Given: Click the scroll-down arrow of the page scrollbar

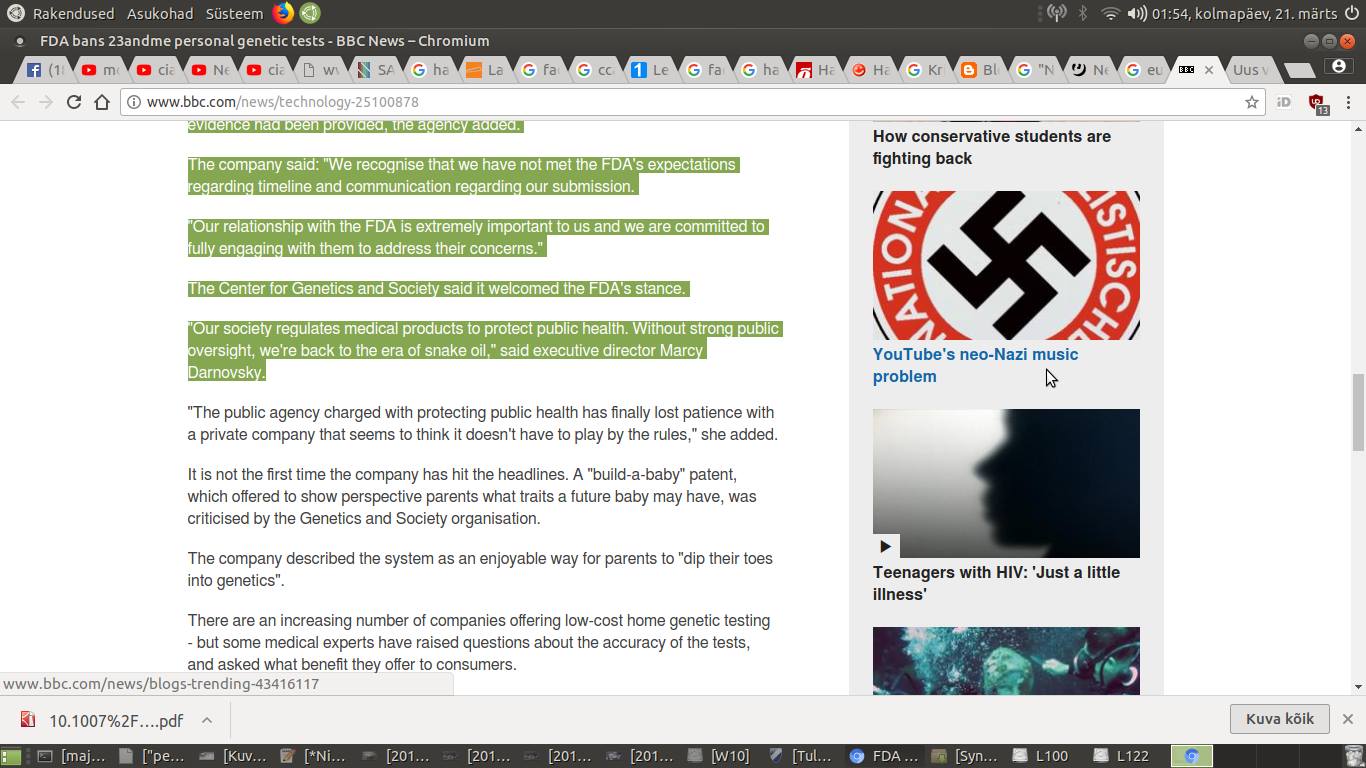Looking at the screenshot, I should tap(1358, 687).
